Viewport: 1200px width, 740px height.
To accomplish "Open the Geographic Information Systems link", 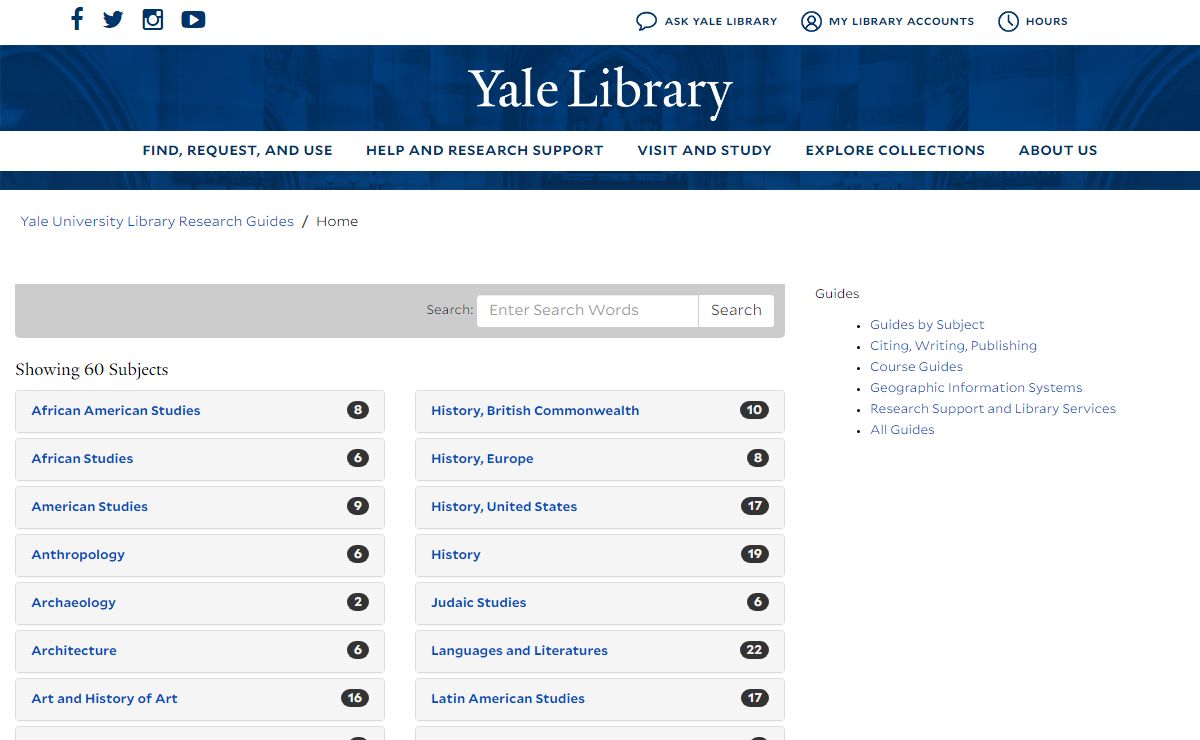I will (976, 388).
